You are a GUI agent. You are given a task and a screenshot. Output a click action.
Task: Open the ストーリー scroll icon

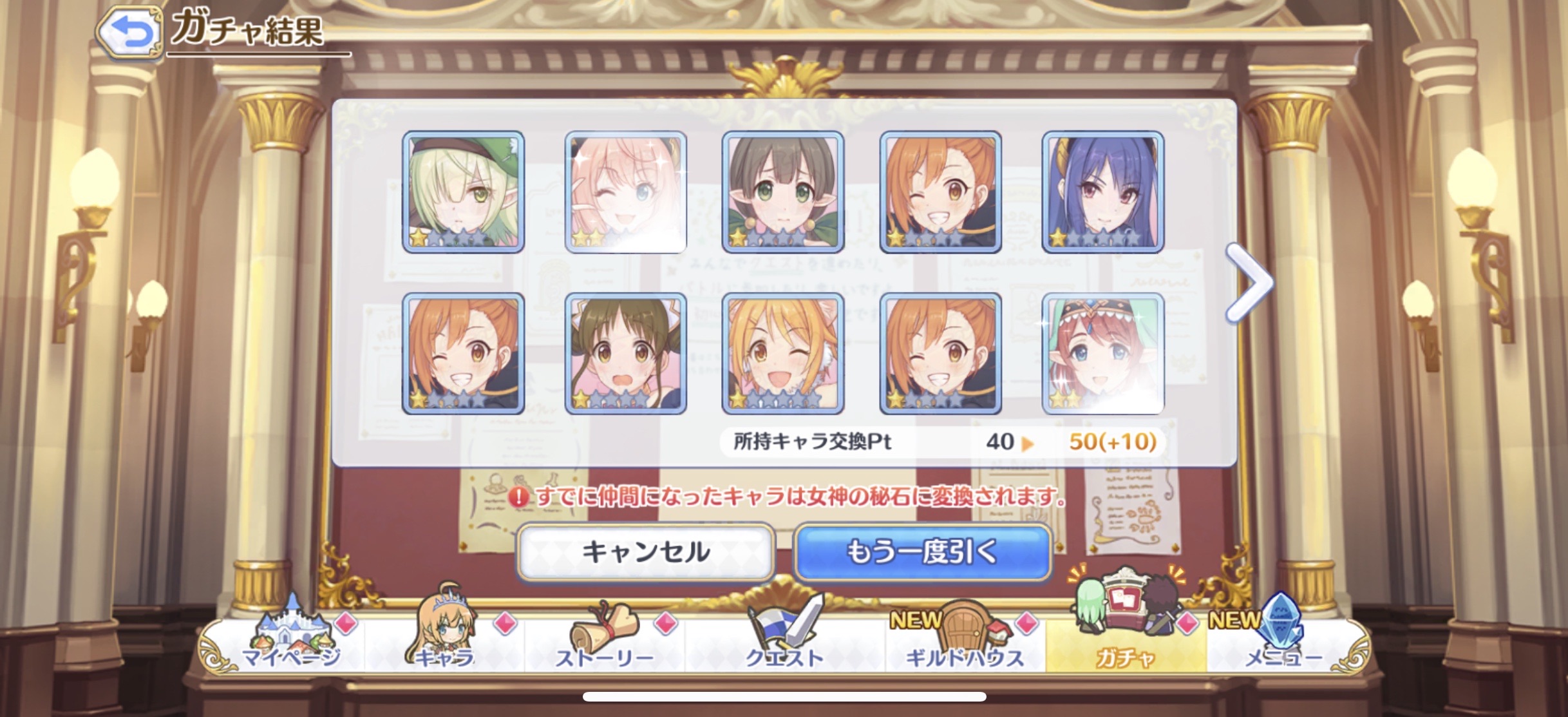(604, 634)
